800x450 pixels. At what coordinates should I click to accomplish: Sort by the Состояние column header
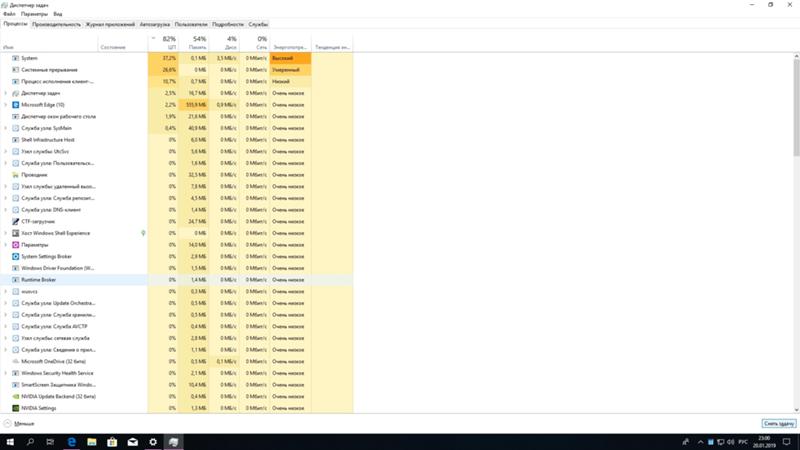tap(123, 43)
